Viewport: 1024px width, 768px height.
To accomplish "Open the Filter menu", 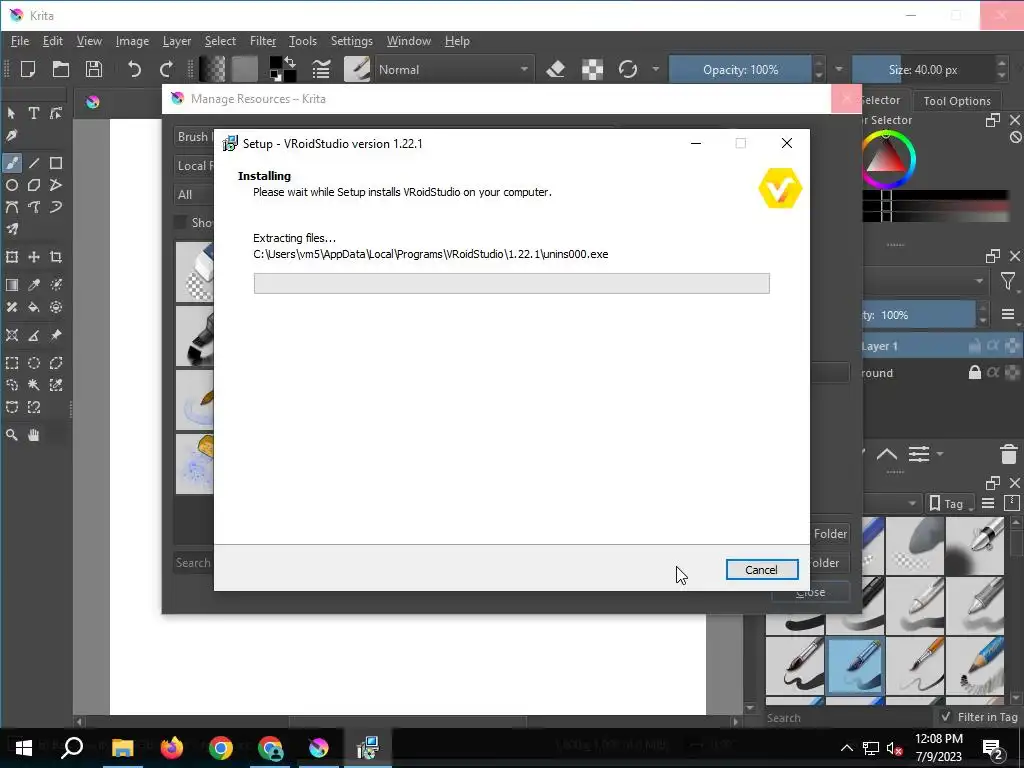I will pyautogui.click(x=263, y=41).
